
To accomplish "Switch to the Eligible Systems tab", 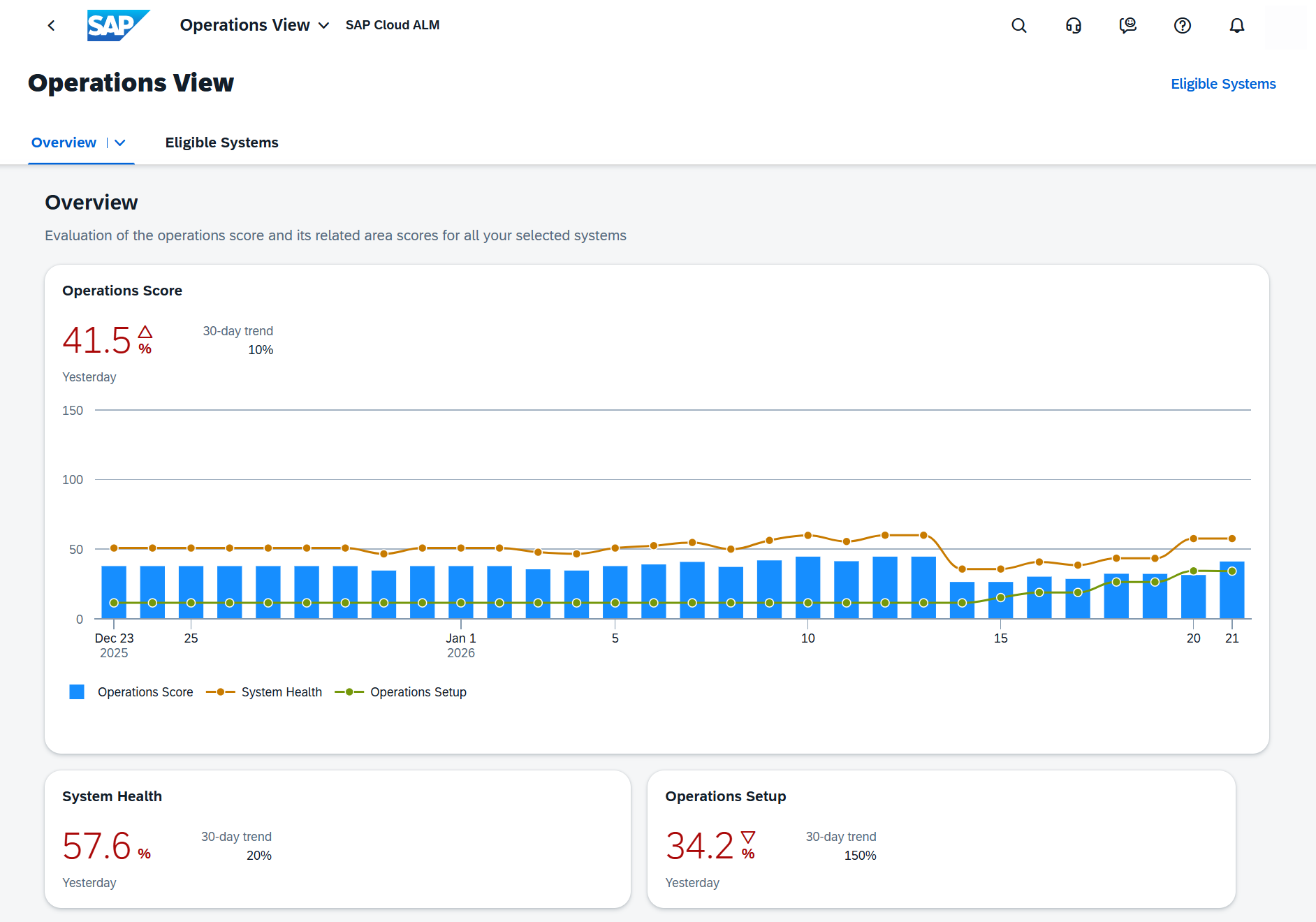I will coord(221,143).
